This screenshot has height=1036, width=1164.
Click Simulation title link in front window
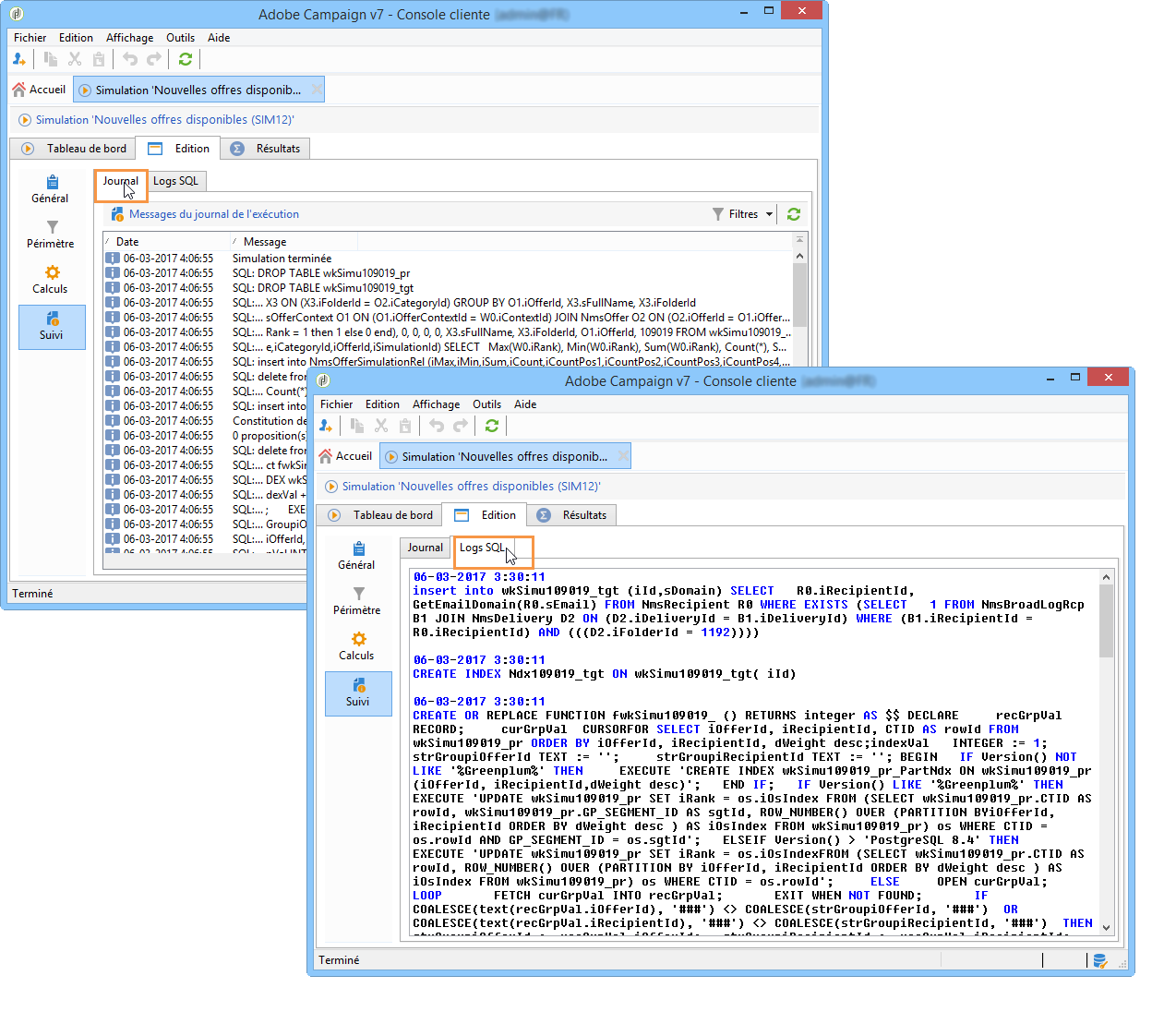coord(471,487)
